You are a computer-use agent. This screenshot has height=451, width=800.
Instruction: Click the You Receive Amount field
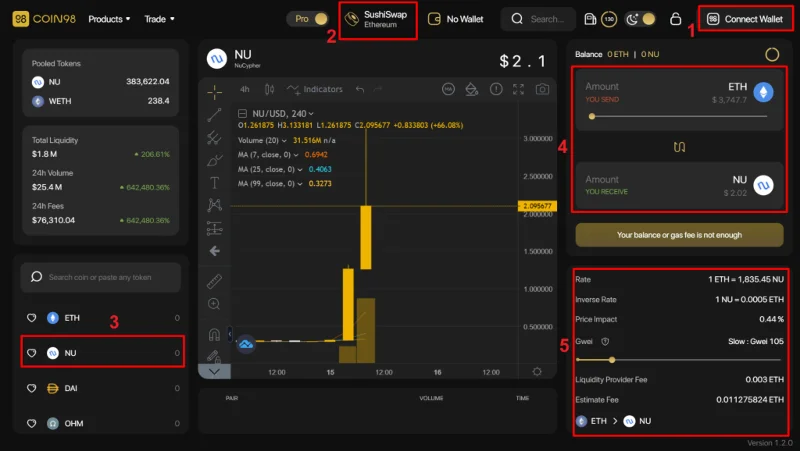(602, 180)
